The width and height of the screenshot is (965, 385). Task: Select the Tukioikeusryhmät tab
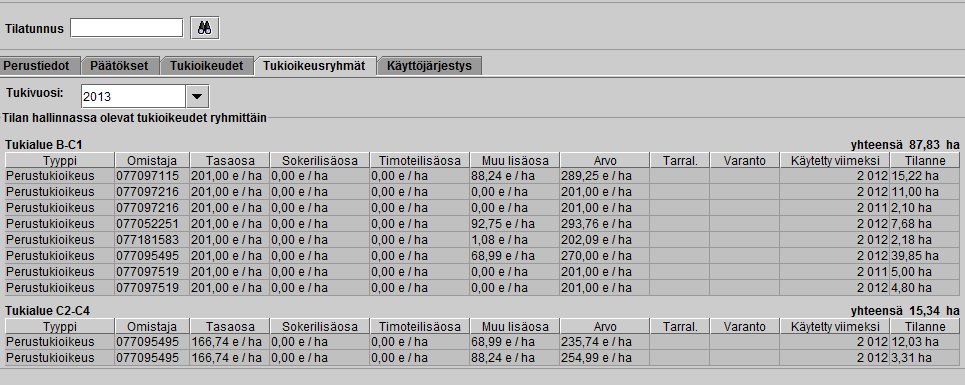[315, 66]
